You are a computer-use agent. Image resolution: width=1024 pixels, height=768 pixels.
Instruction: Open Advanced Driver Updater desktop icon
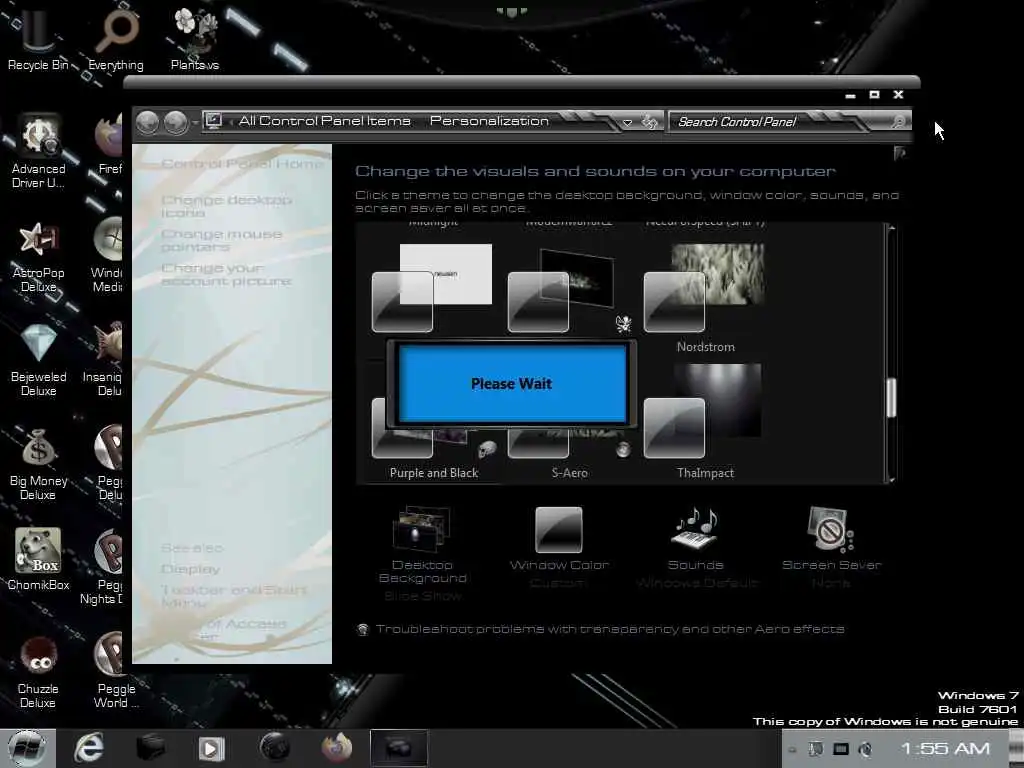click(39, 152)
